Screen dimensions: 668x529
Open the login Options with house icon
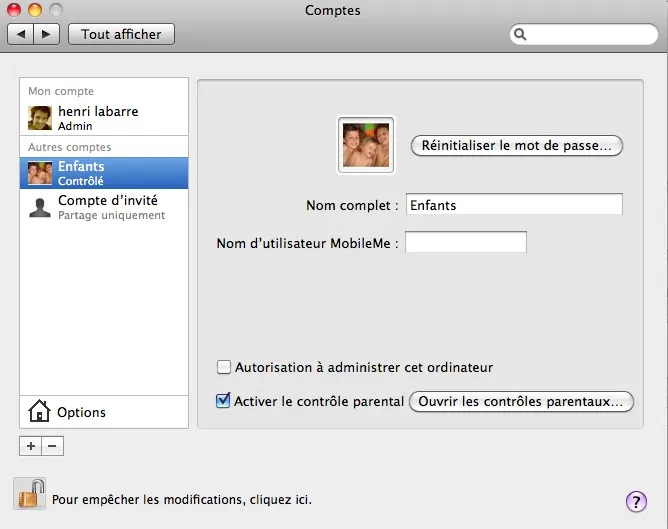click(104, 412)
